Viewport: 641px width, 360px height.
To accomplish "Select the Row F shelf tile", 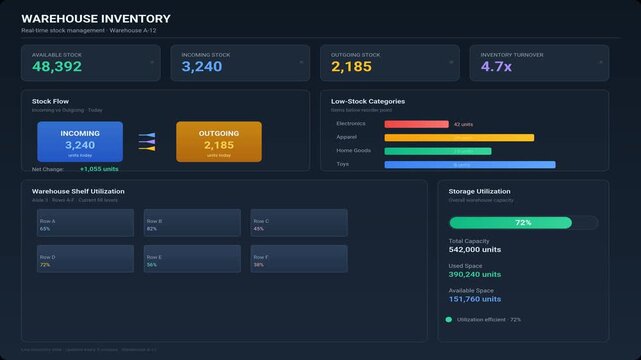I will click(x=299, y=259).
